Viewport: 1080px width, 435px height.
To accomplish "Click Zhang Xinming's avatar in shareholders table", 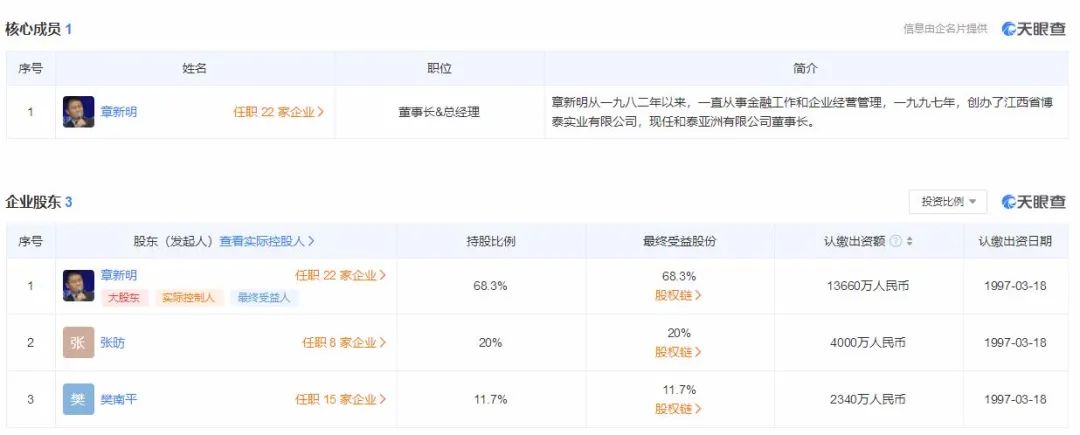I will 79,286.
